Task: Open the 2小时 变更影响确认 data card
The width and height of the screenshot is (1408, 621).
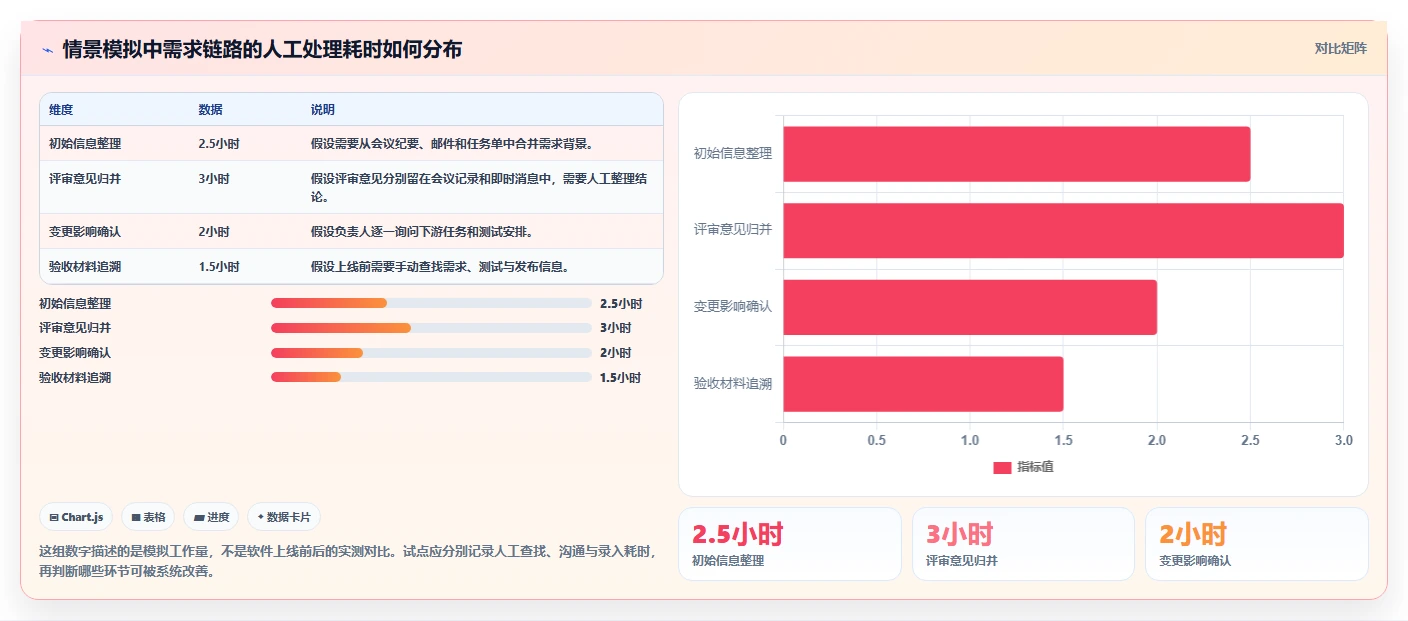Action: 1257,544
